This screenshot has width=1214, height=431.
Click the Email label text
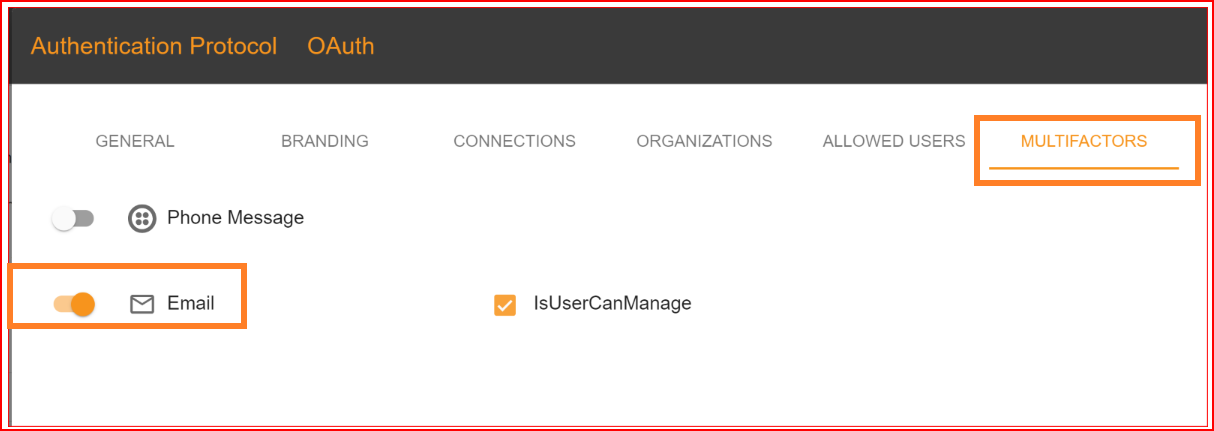point(190,303)
